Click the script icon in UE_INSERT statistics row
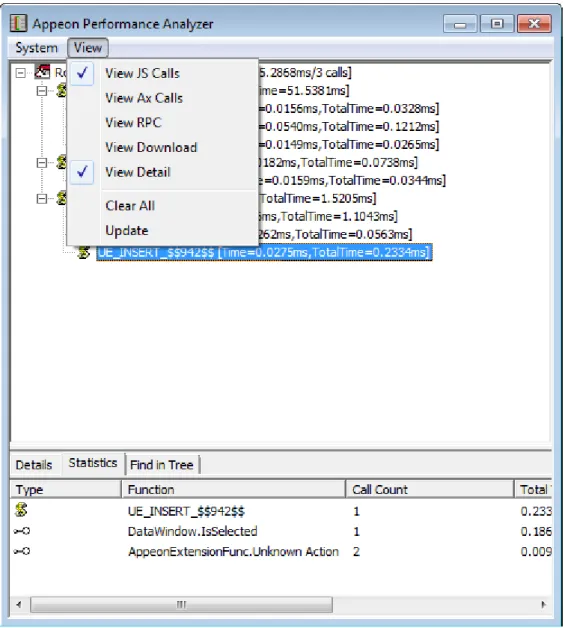This screenshot has height=628, width=565. coord(21,510)
